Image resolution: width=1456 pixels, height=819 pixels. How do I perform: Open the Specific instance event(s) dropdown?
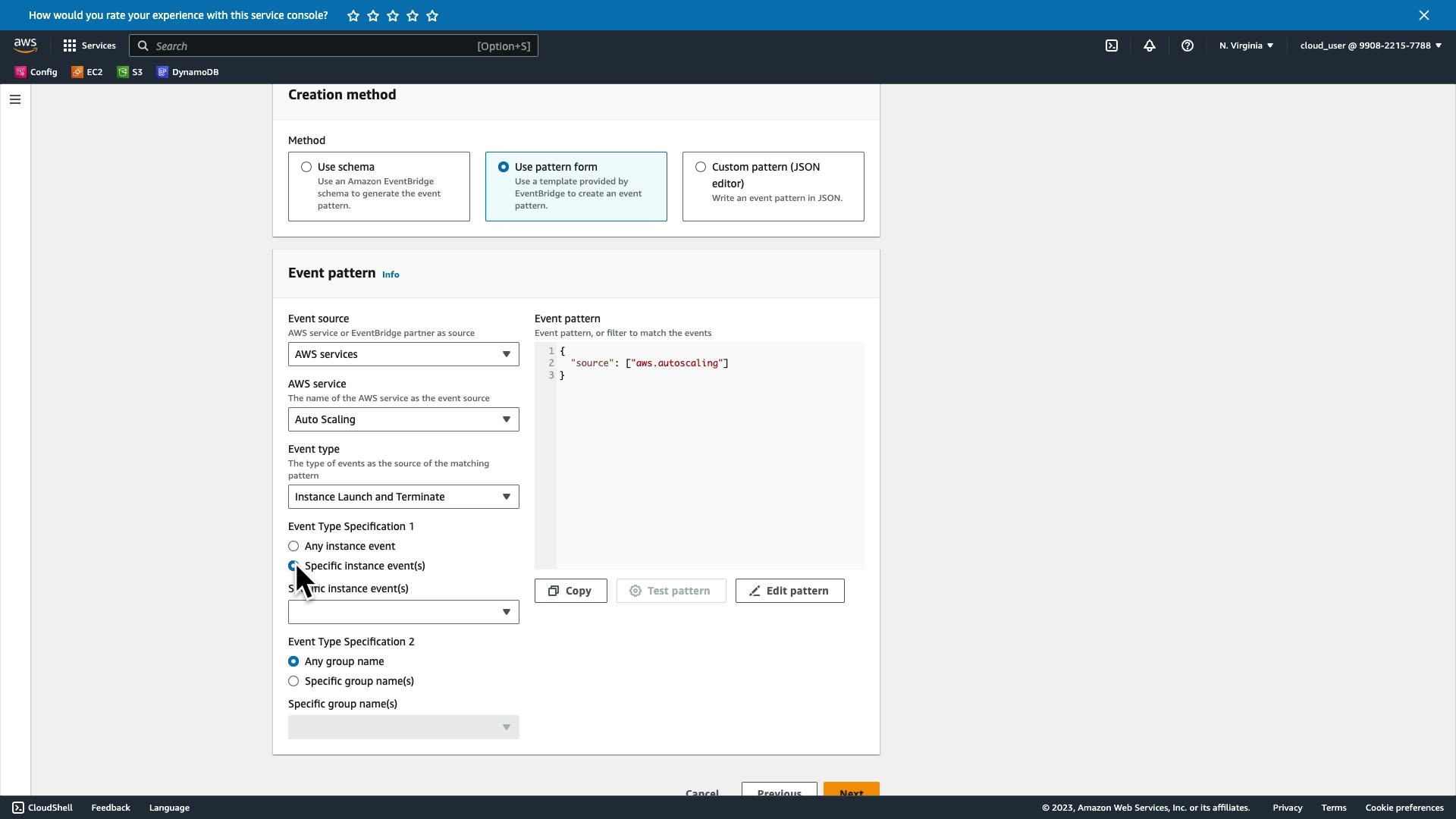pos(403,612)
